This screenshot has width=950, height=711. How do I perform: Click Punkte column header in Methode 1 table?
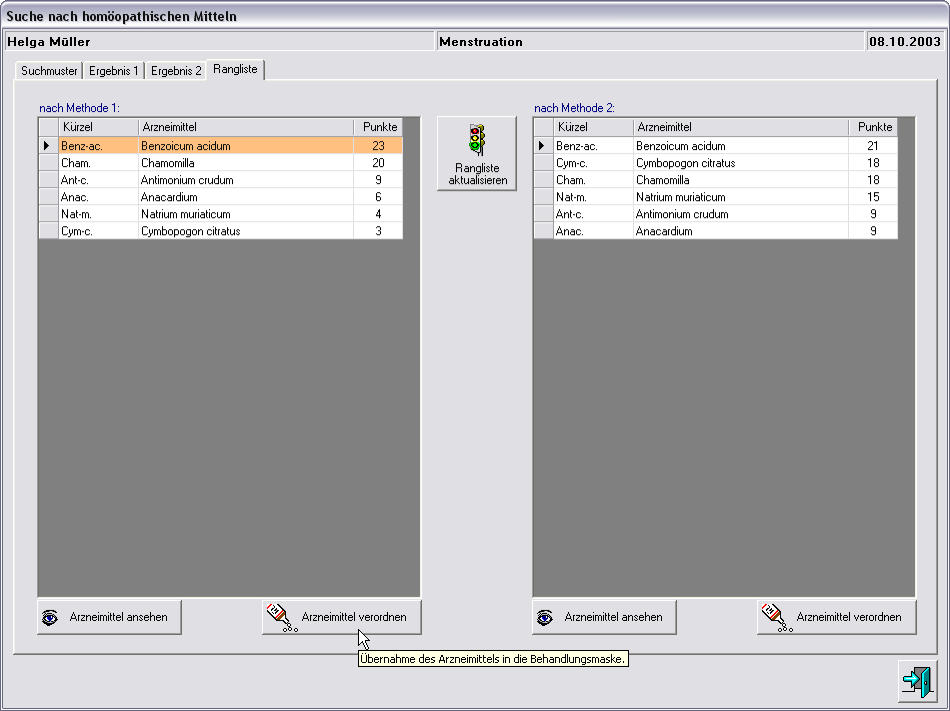point(379,127)
